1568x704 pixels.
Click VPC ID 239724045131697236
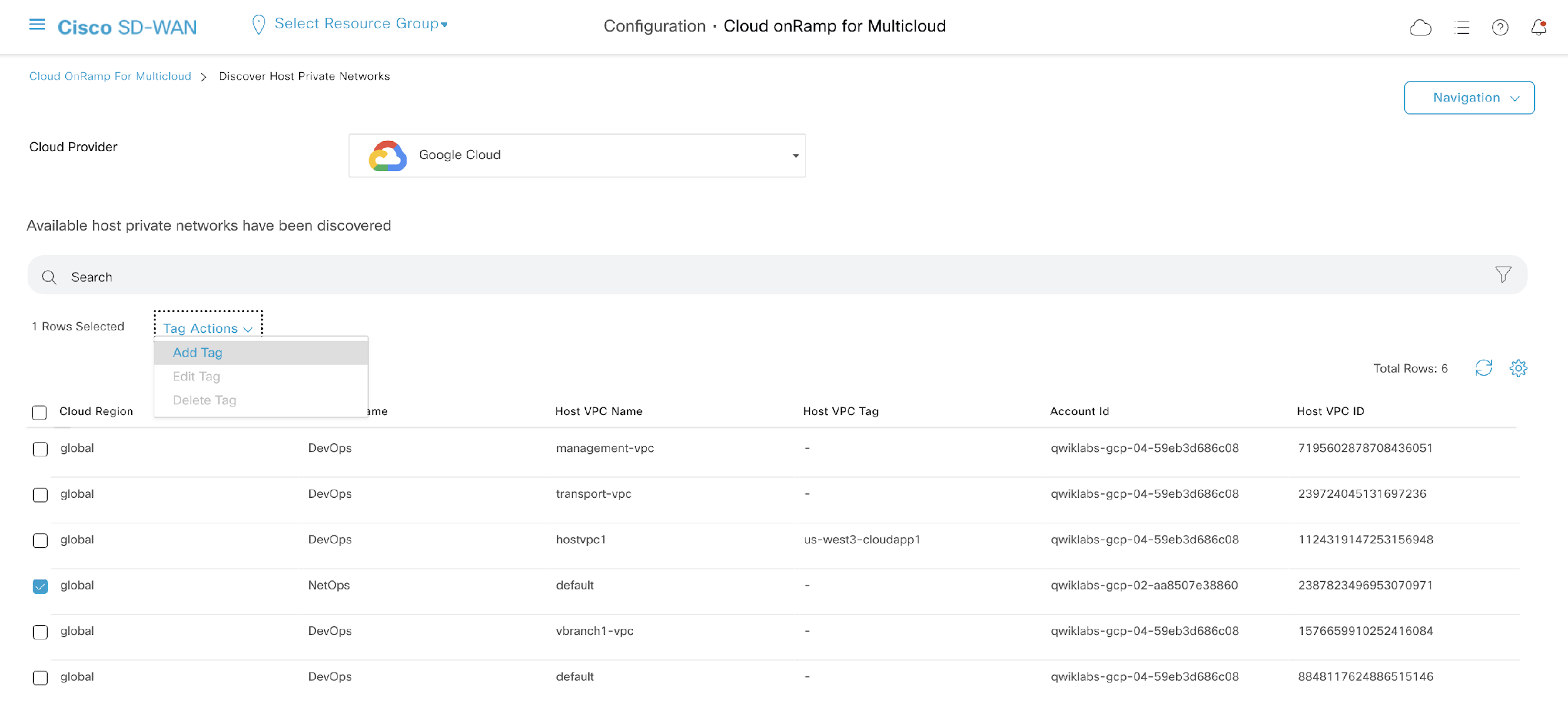point(1362,494)
